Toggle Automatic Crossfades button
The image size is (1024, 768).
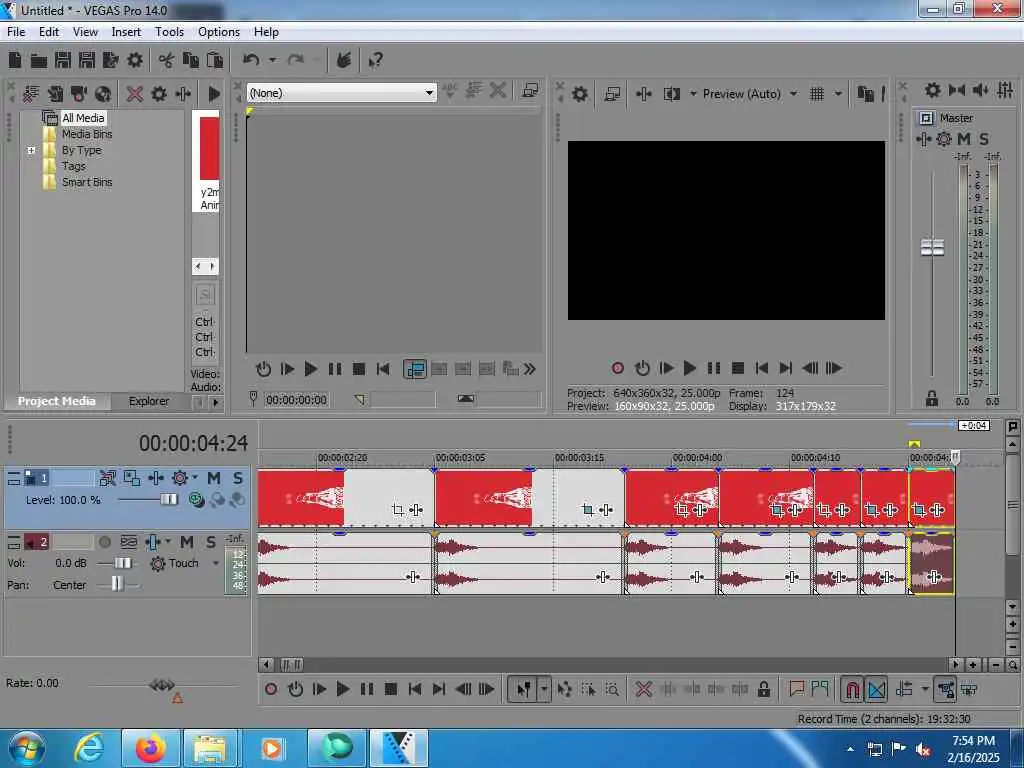876,689
